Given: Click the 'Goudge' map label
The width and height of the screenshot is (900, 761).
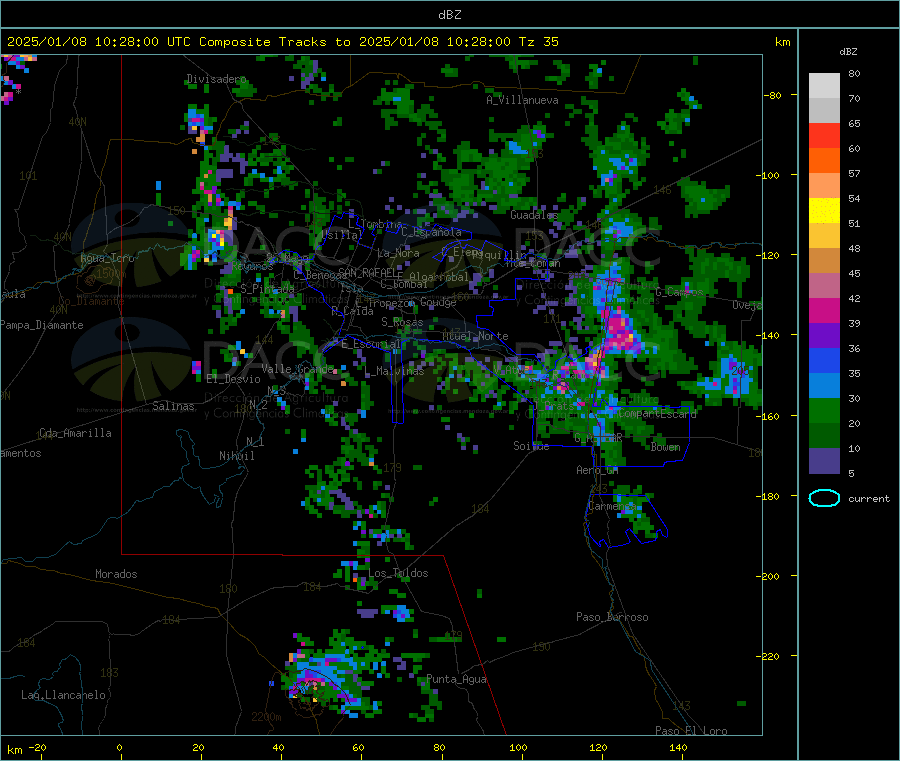Looking at the screenshot, I should click(438, 302).
